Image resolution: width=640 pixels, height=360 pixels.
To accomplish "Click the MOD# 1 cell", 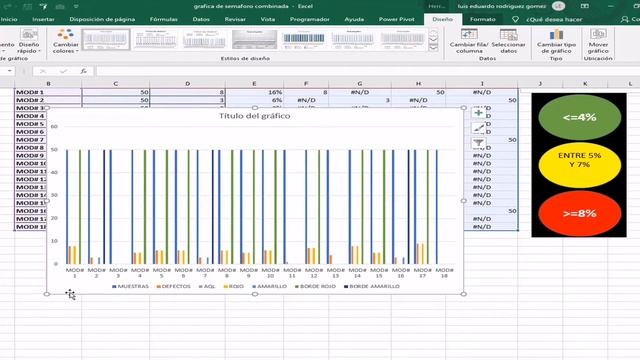I will point(48,92).
